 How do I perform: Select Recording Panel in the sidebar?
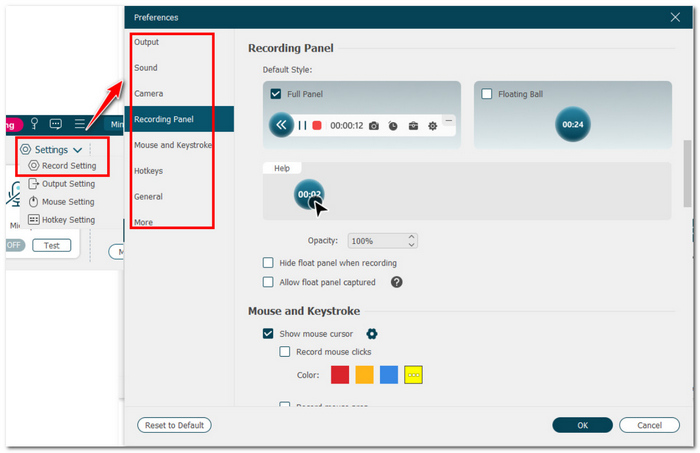pos(179,119)
